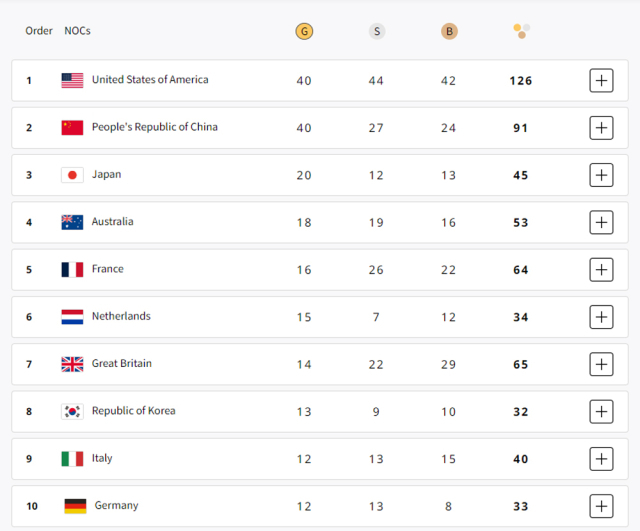Click the Japan flag icon
The width and height of the screenshot is (640, 531).
(x=72, y=175)
